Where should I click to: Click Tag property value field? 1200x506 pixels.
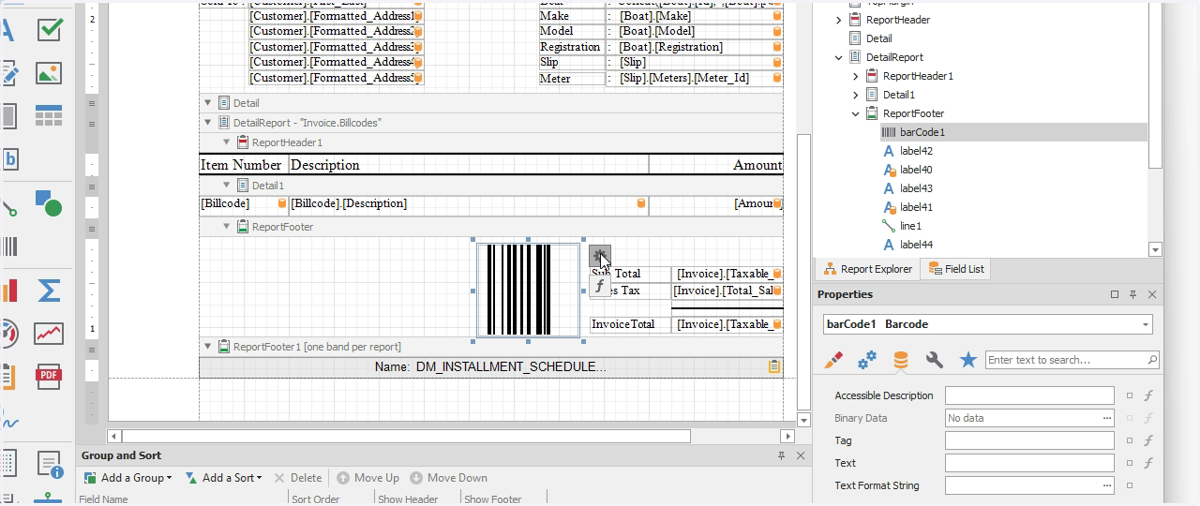[1029, 441]
